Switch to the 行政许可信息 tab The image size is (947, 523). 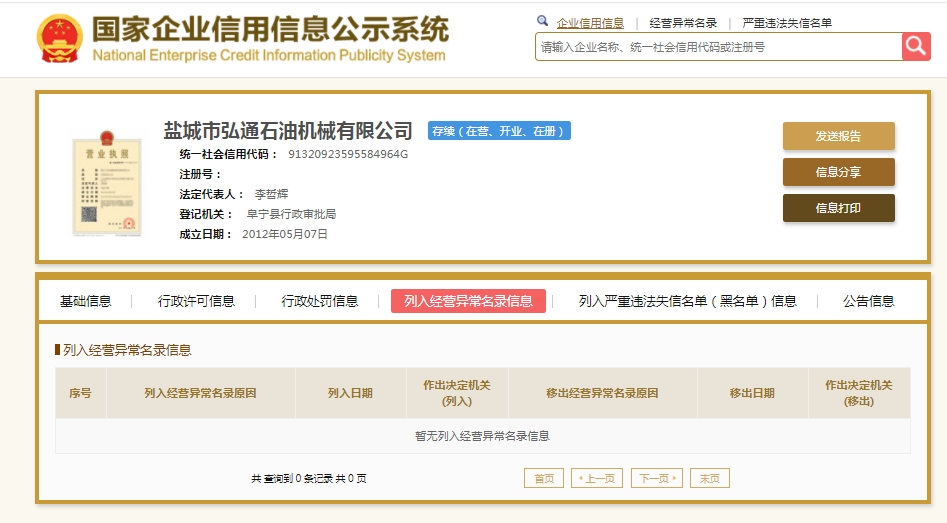pos(196,301)
